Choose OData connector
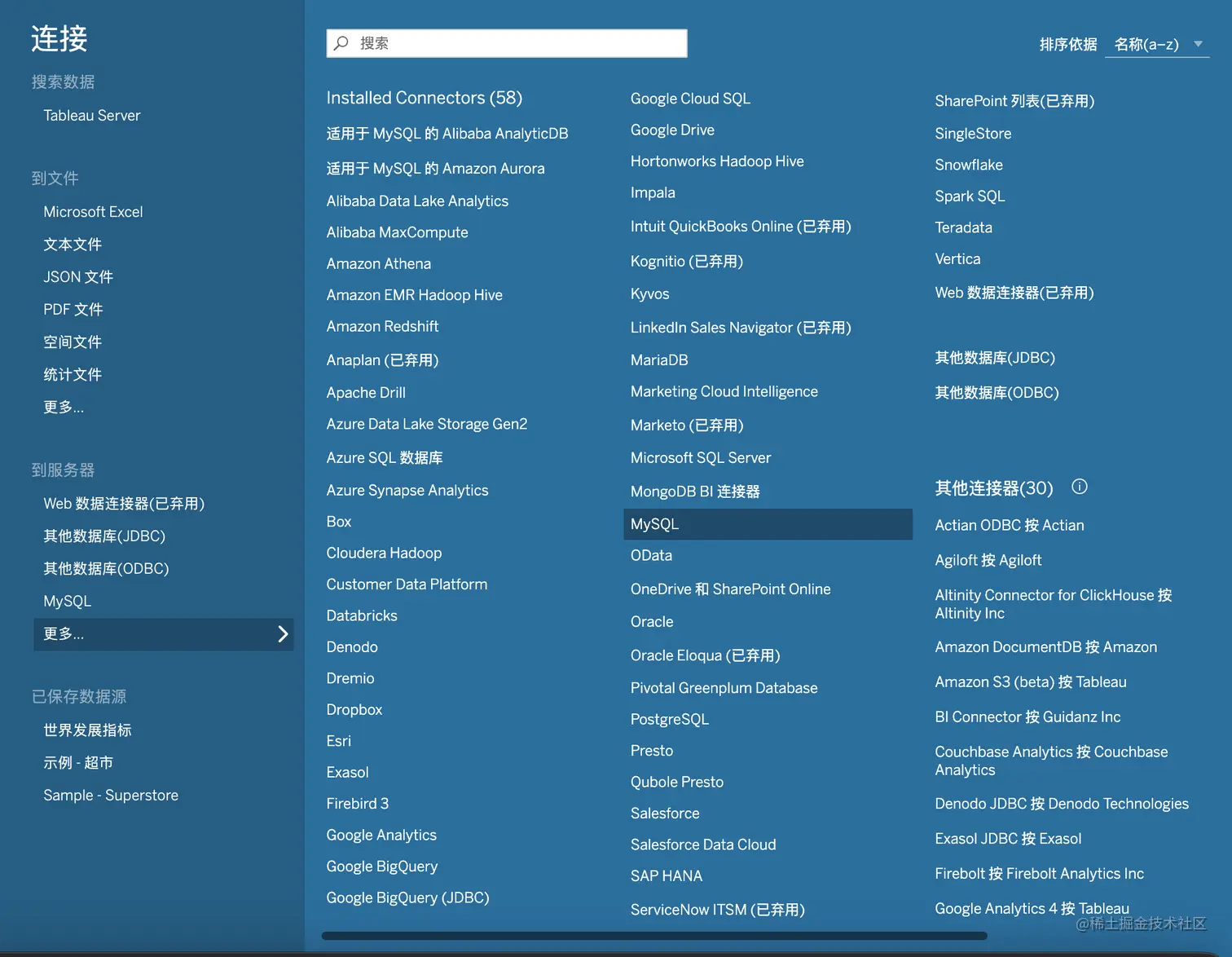This screenshot has width=1232, height=957. point(651,556)
